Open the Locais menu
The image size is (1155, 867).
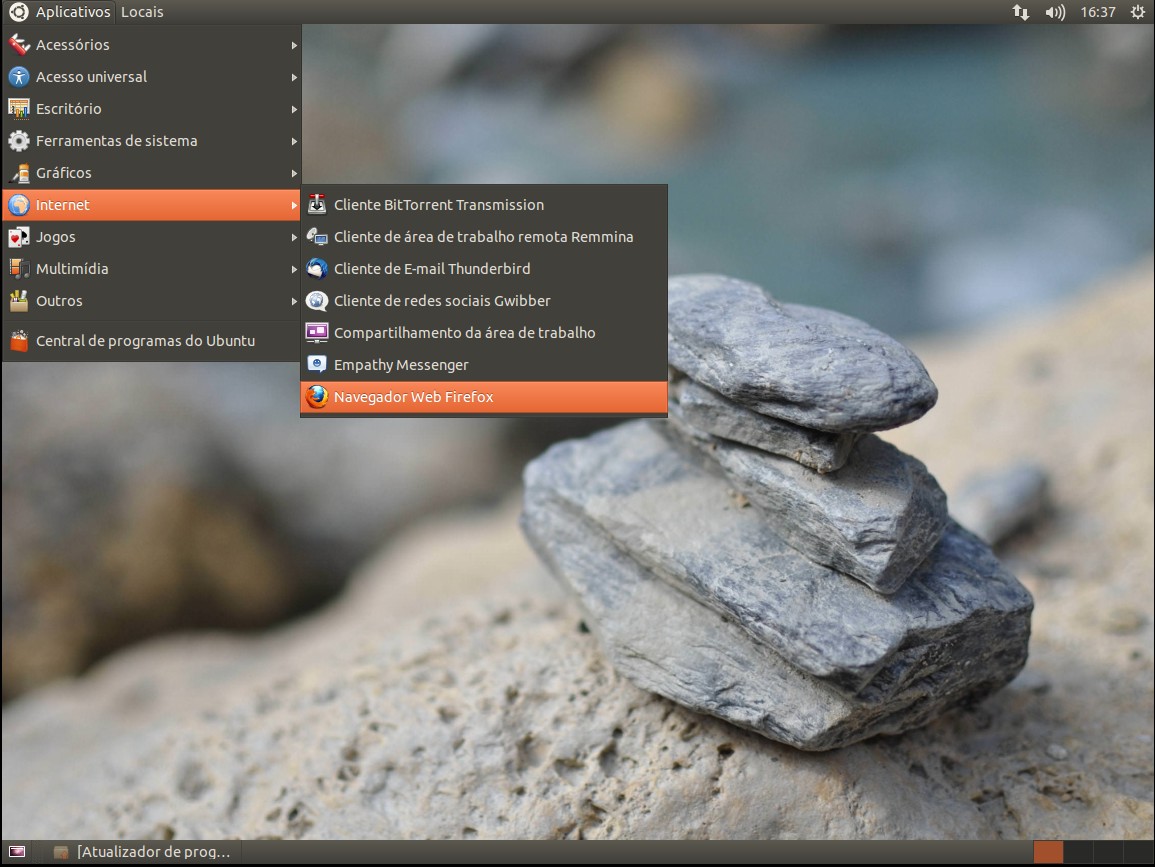(142, 12)
